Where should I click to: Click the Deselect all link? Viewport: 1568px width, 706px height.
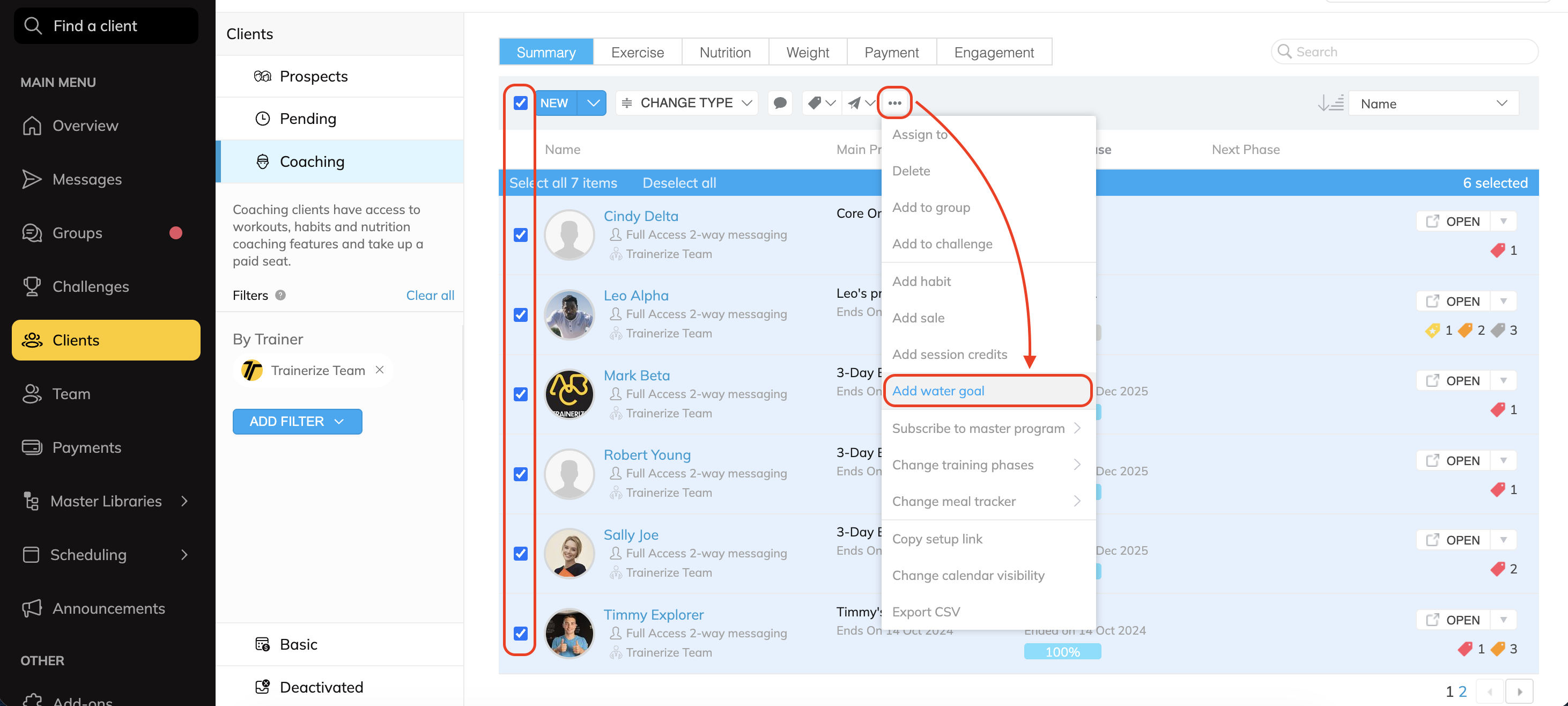(x=679, y=183)
